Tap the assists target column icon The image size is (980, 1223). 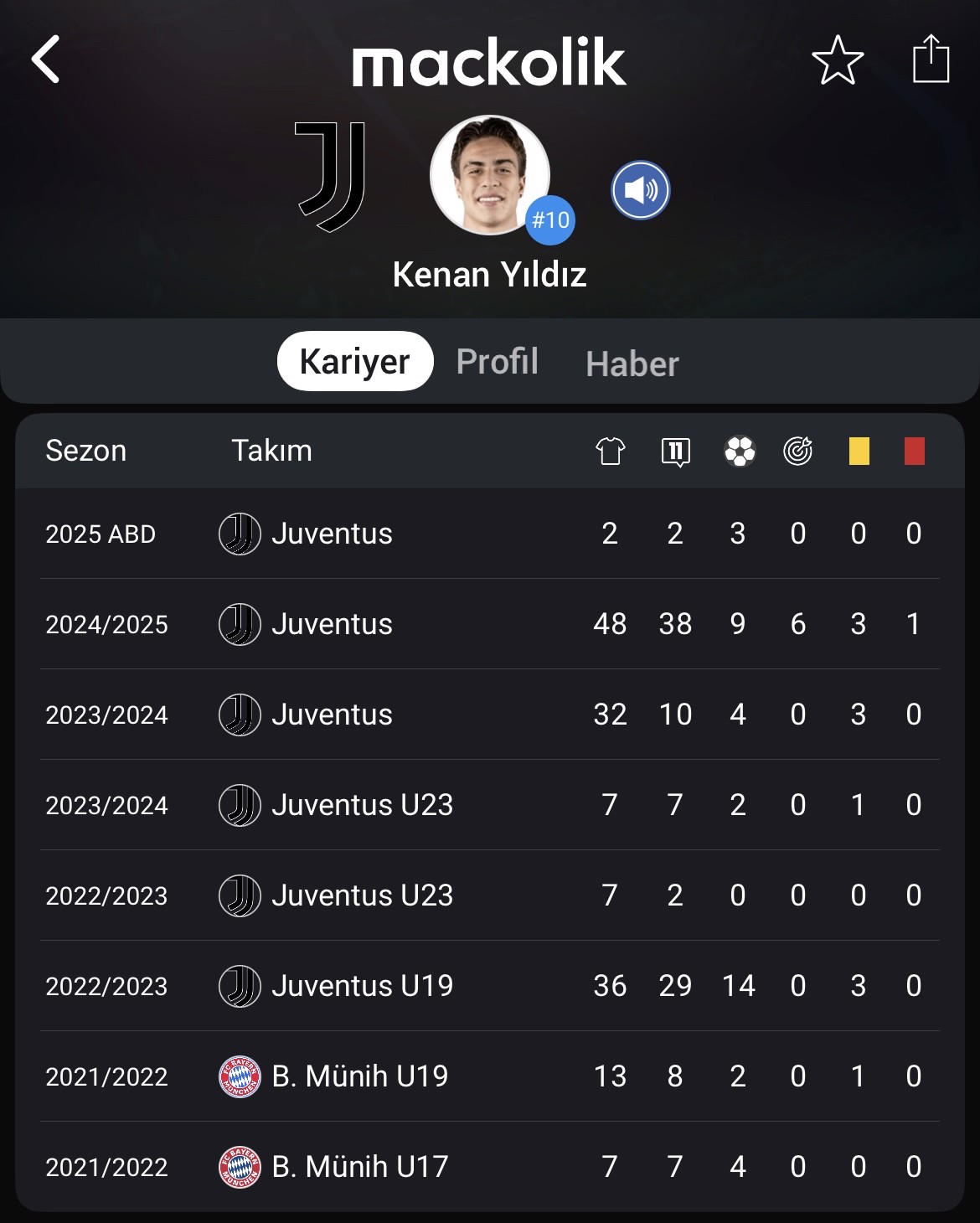pyautogui.click(x=798, y=451)
